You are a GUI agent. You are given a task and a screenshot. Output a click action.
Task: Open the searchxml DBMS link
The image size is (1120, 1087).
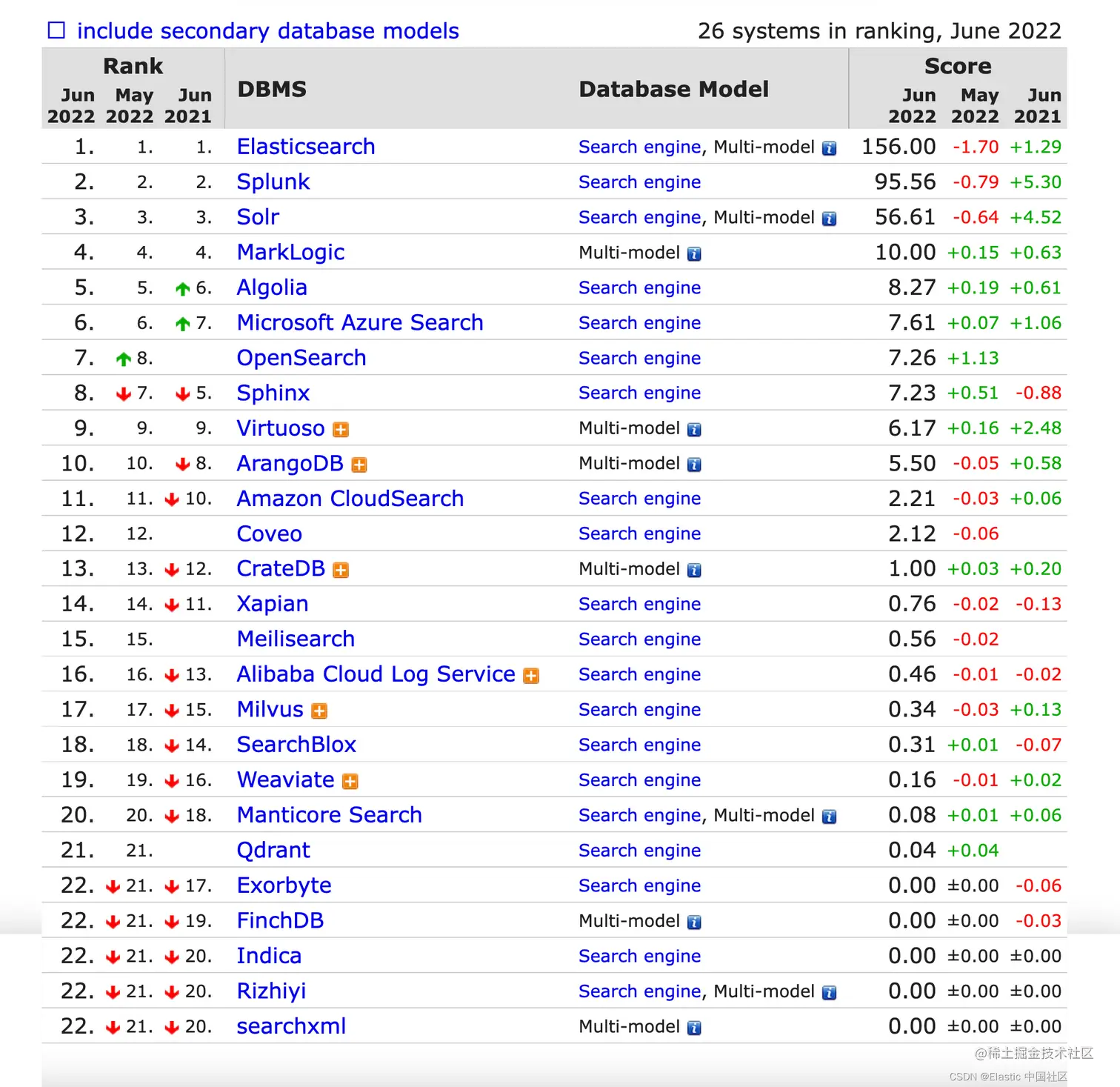[x=291, y=1027]
